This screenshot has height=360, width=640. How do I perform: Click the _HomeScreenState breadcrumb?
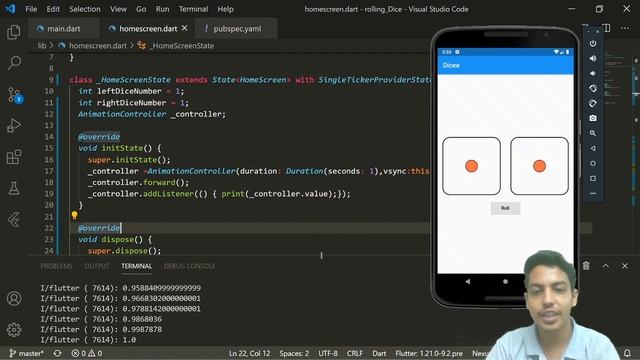click(182, 46)
